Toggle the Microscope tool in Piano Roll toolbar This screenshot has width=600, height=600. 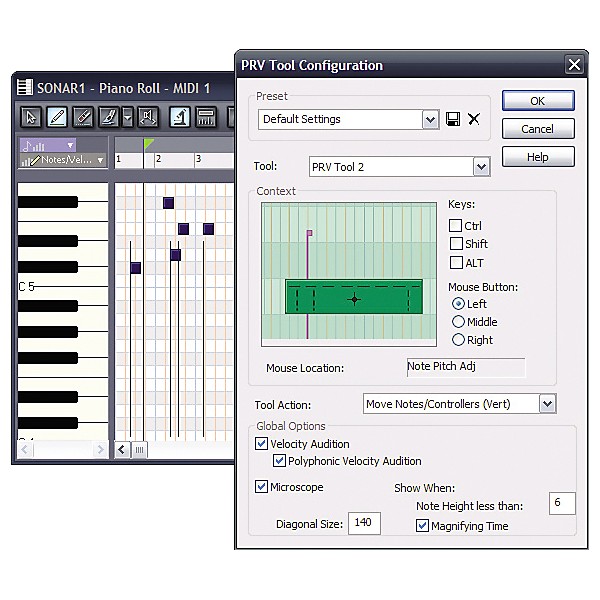click(x=180, y=117)
